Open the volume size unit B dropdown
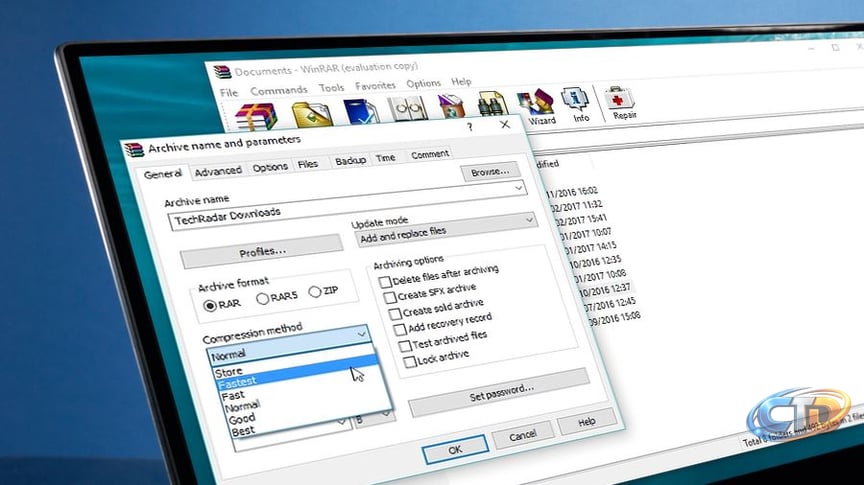The image size is (864, 485). tap(375, 419)
